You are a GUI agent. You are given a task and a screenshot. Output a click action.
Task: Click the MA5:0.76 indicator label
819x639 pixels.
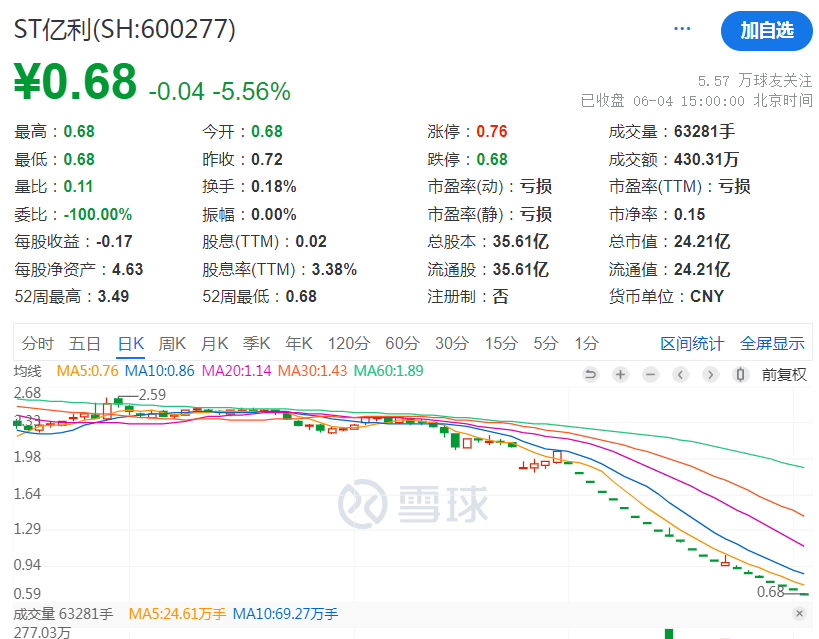(87, 371)
